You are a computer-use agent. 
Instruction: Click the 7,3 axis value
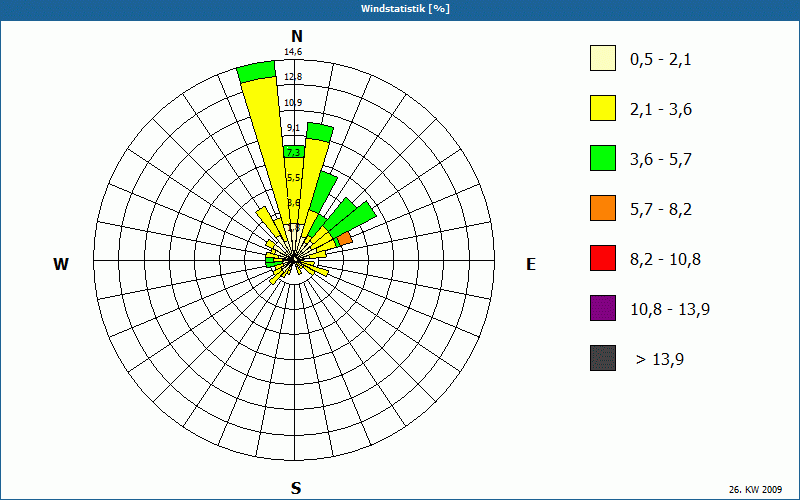coord(293,152)
